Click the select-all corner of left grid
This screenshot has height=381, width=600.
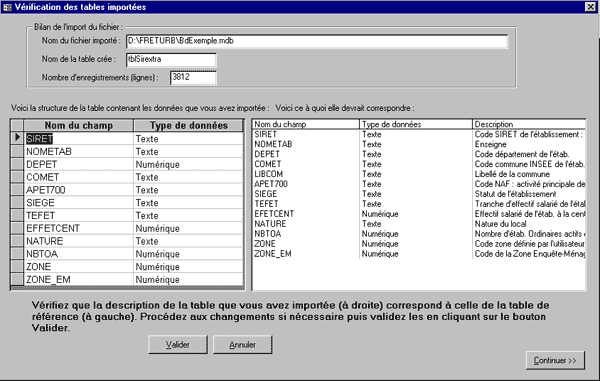(17, 125)
